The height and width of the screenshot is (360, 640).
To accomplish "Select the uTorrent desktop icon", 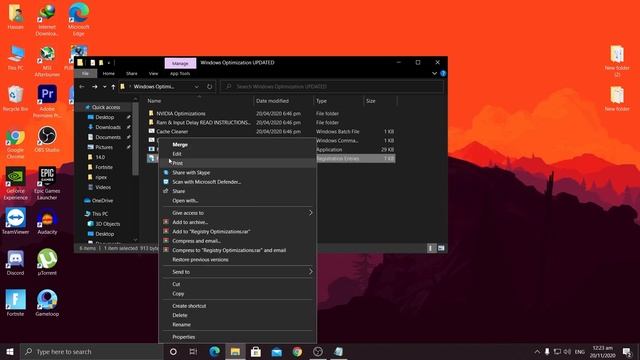I will (x=47, y=262).
